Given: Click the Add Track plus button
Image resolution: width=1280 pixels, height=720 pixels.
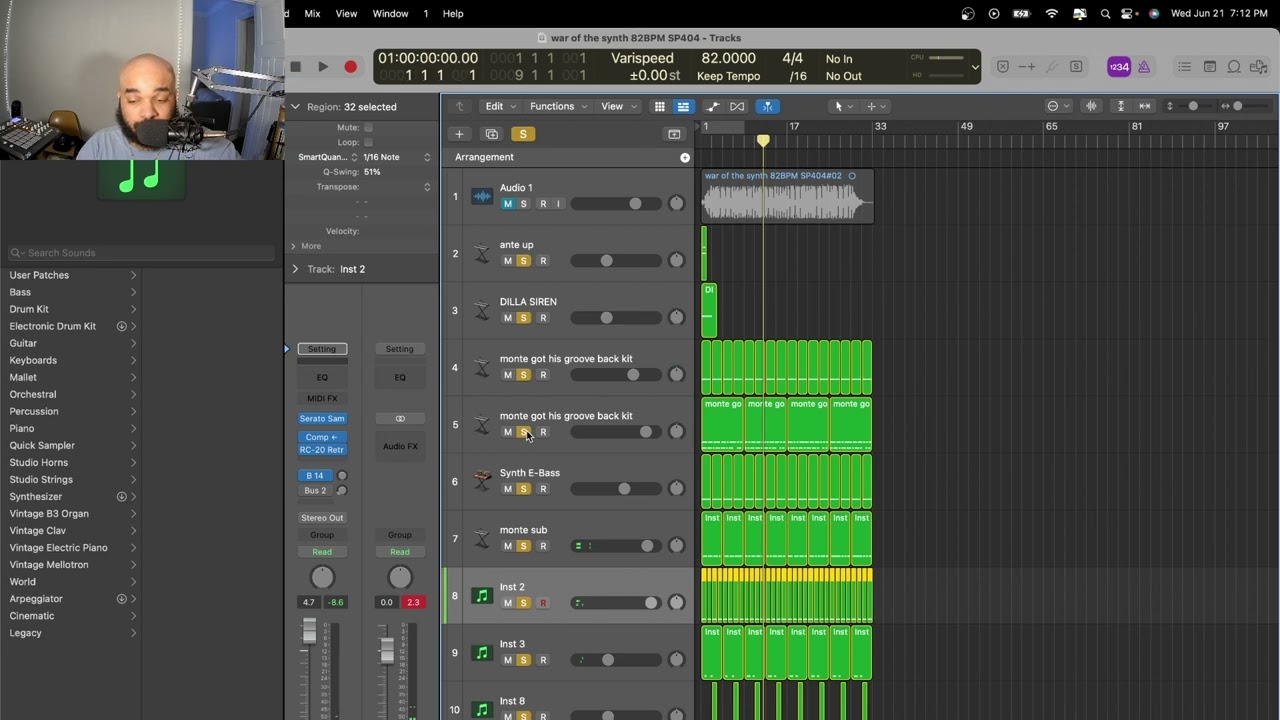Looking at the screenshot, I should [459, 134].
